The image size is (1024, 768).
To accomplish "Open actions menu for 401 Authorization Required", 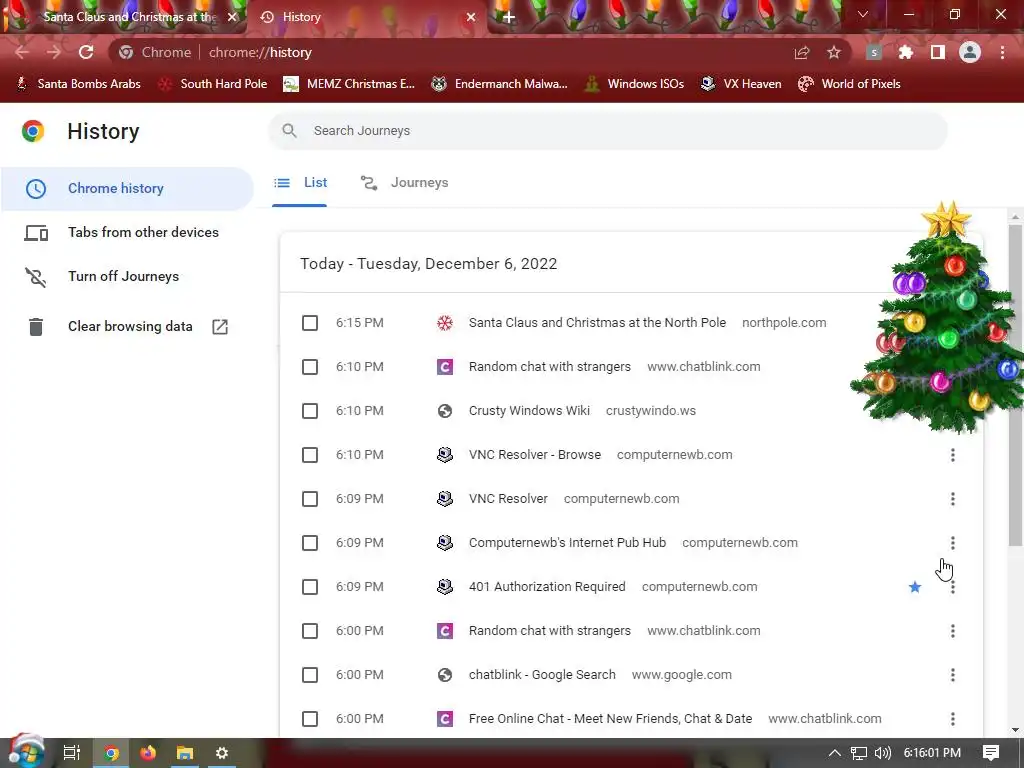I will 953,587.
